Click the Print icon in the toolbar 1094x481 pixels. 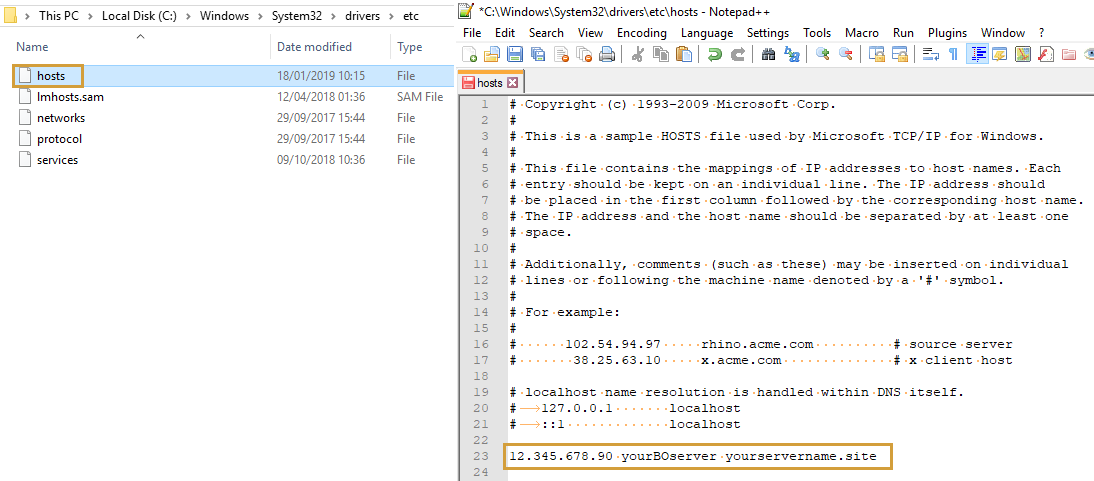607,55
